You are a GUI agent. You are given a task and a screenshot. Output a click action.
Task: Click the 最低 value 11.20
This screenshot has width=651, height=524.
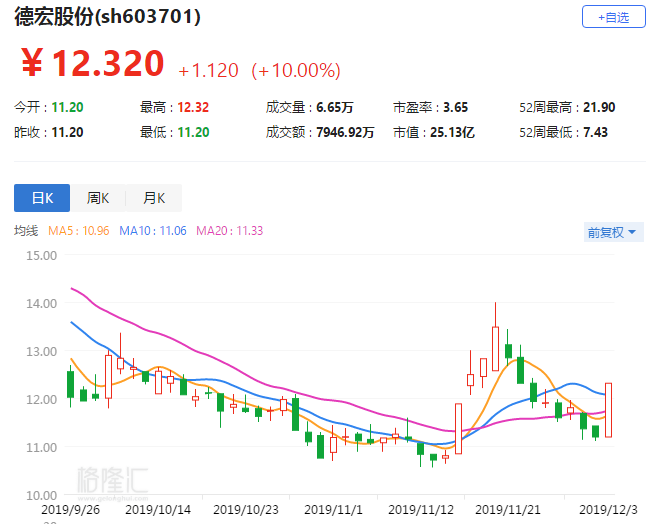pos(193,132)
